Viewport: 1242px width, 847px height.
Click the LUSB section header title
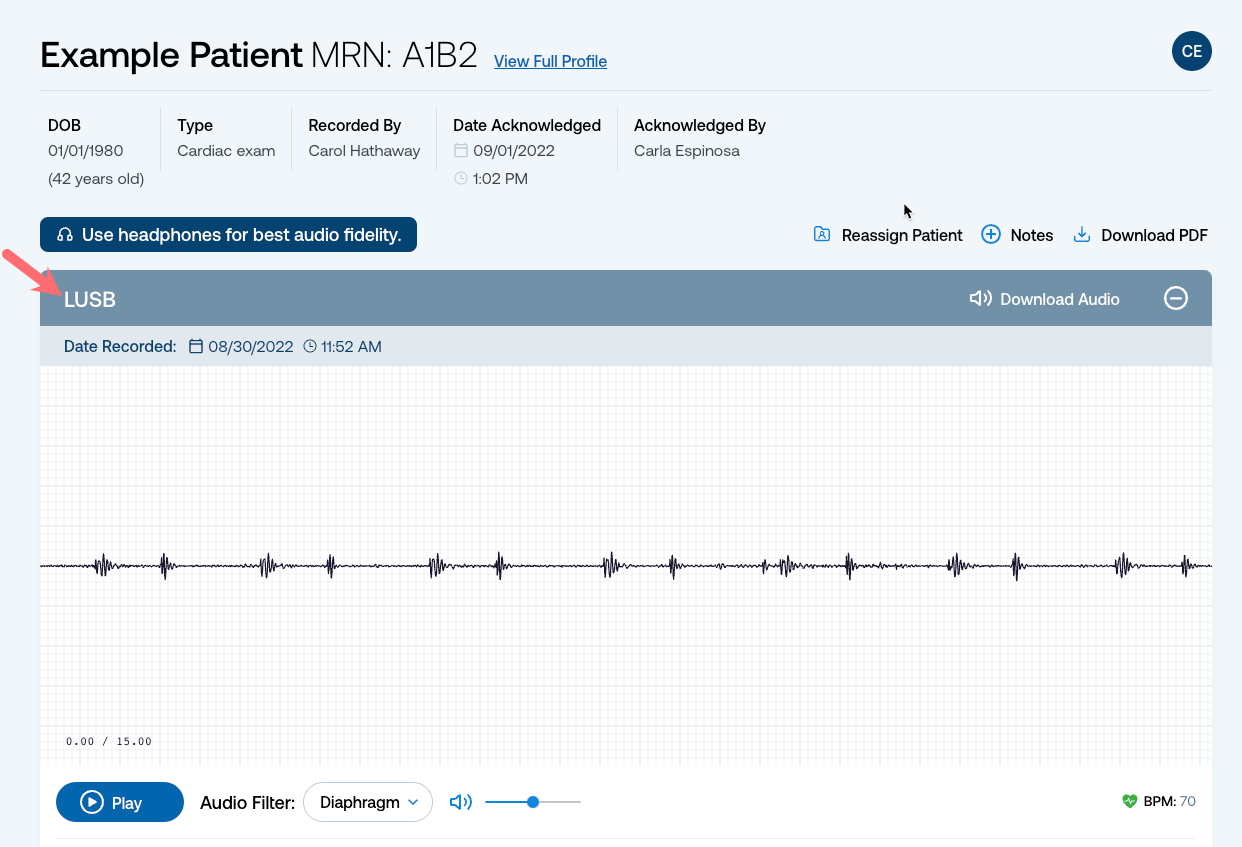pos(90,299)
